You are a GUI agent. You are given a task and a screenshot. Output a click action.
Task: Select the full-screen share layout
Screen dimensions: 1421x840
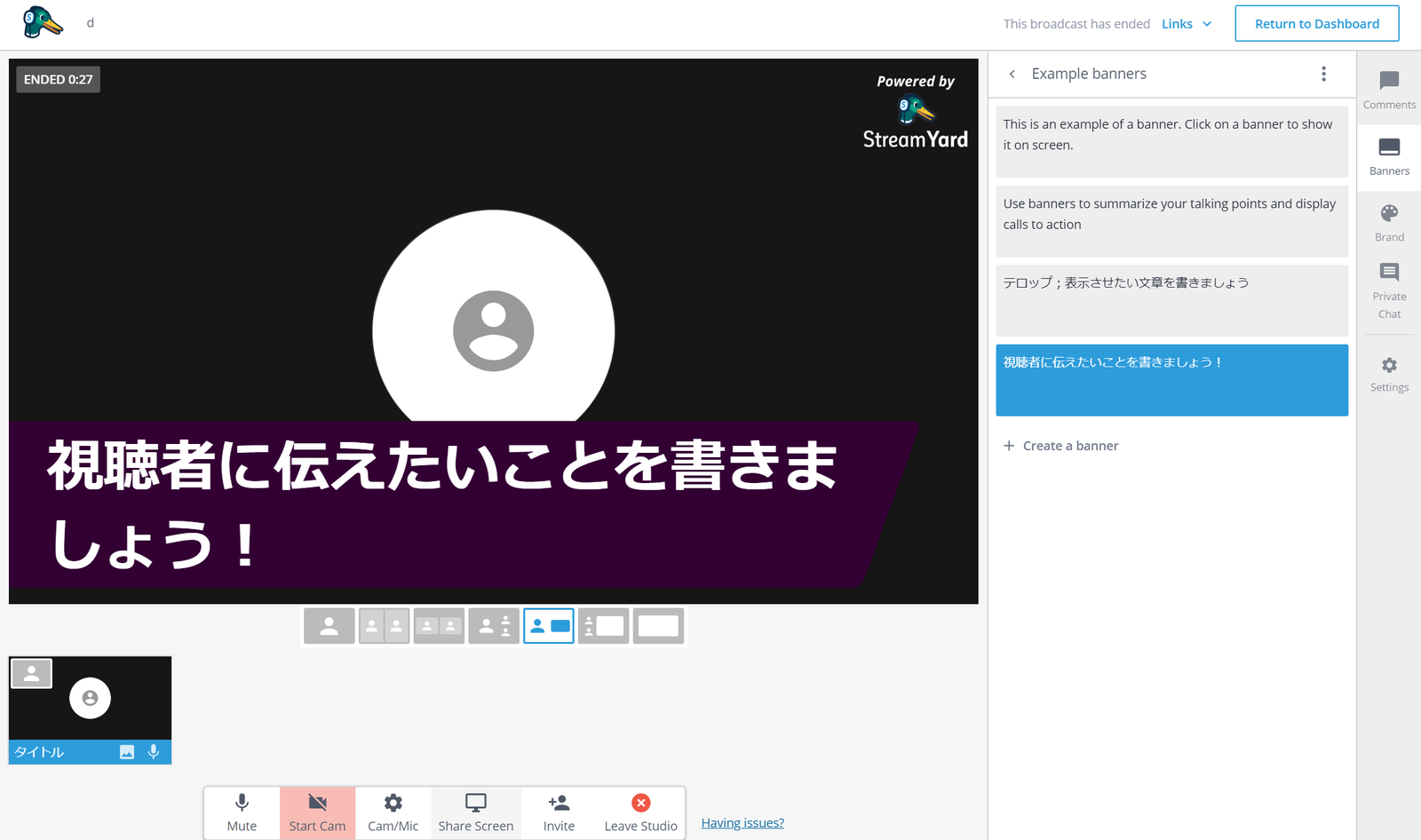(658, 626)
